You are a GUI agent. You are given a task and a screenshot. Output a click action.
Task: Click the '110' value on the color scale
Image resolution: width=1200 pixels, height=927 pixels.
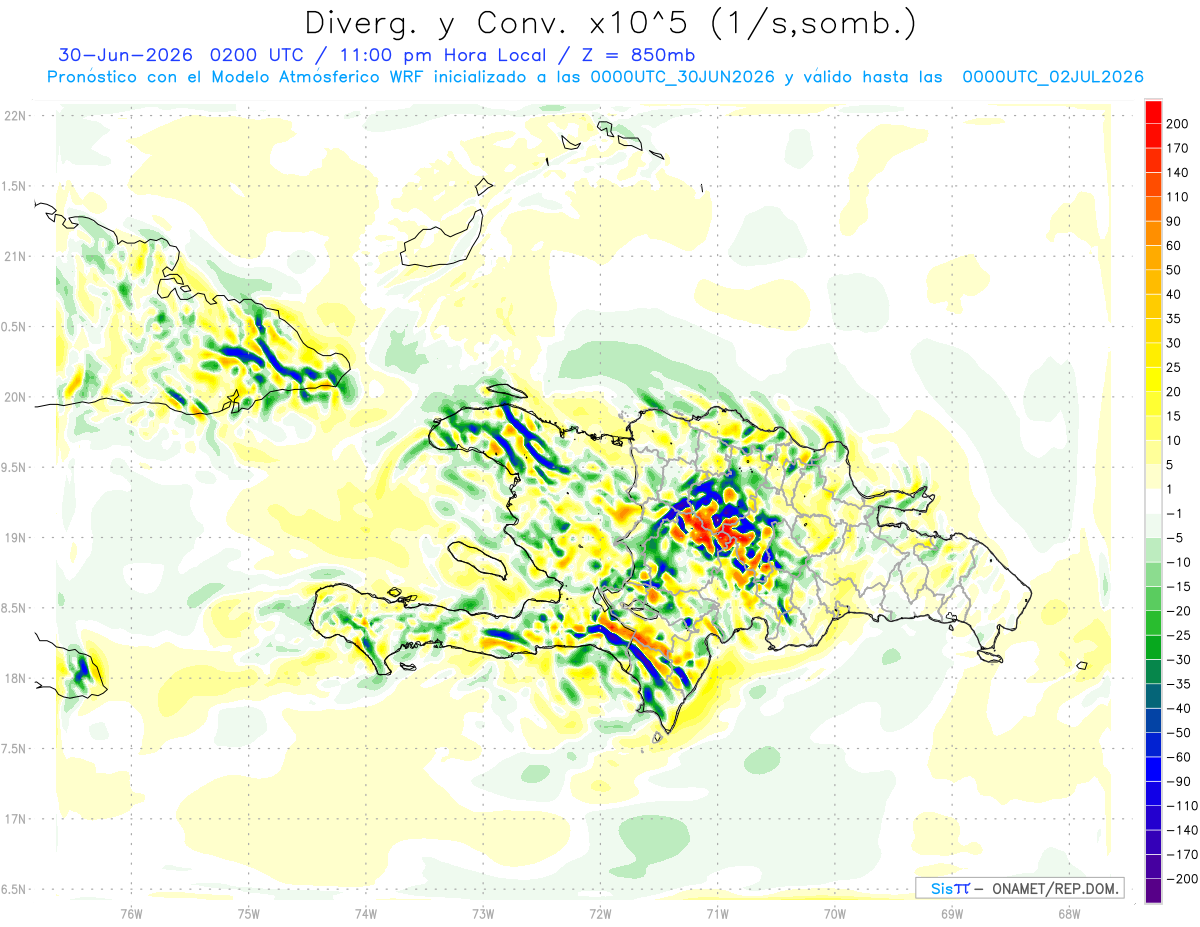tap(1177, 197)
